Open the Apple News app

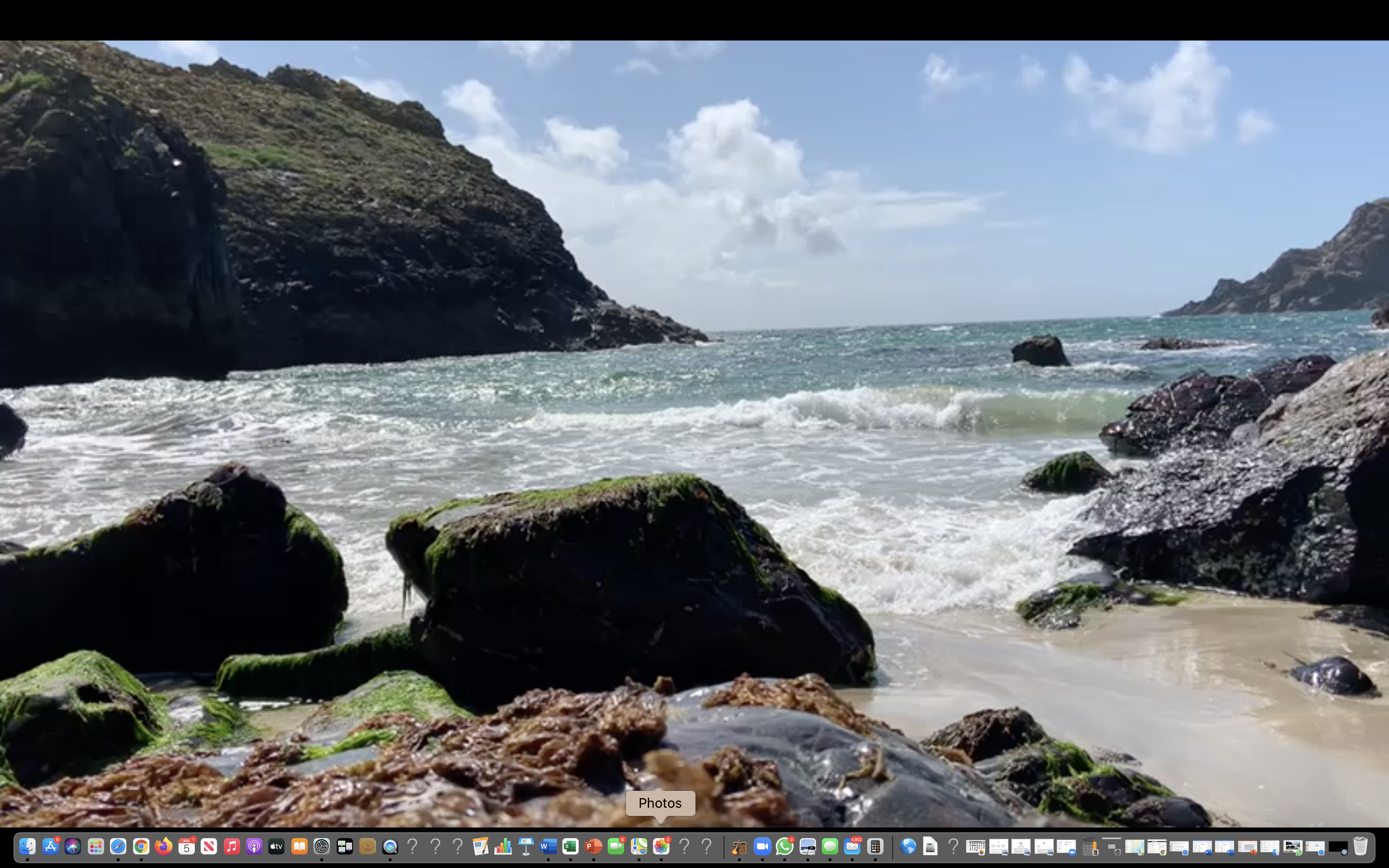[x=208, y=846]
